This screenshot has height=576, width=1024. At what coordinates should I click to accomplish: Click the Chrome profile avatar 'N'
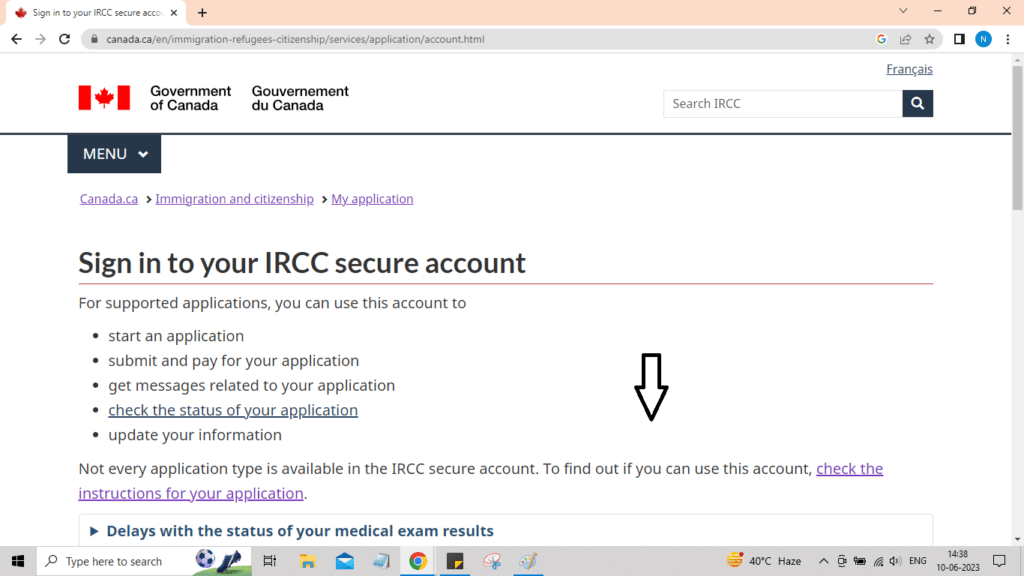click(983, 39)
